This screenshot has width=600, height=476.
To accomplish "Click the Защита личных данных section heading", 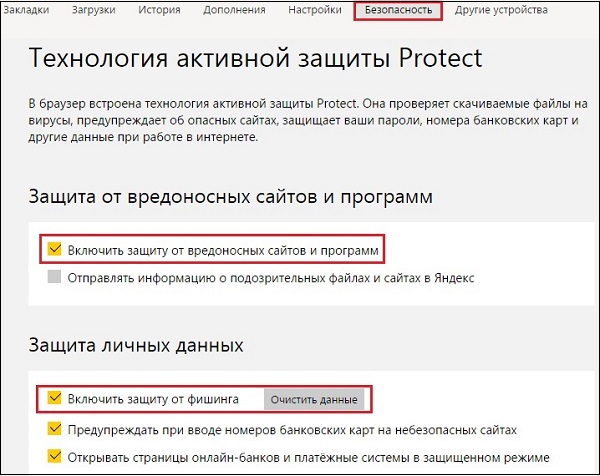I will point(136,346).
